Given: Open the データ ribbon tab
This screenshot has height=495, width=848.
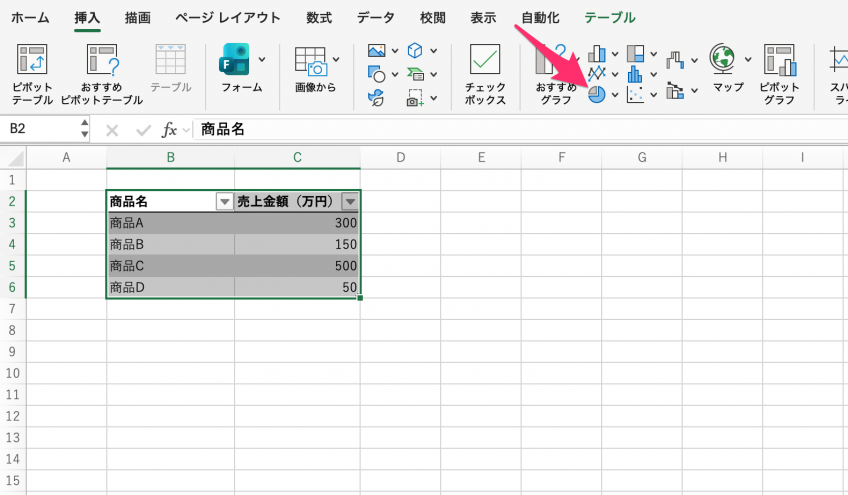Looking at the screenshot, I should tap(375, 17).
